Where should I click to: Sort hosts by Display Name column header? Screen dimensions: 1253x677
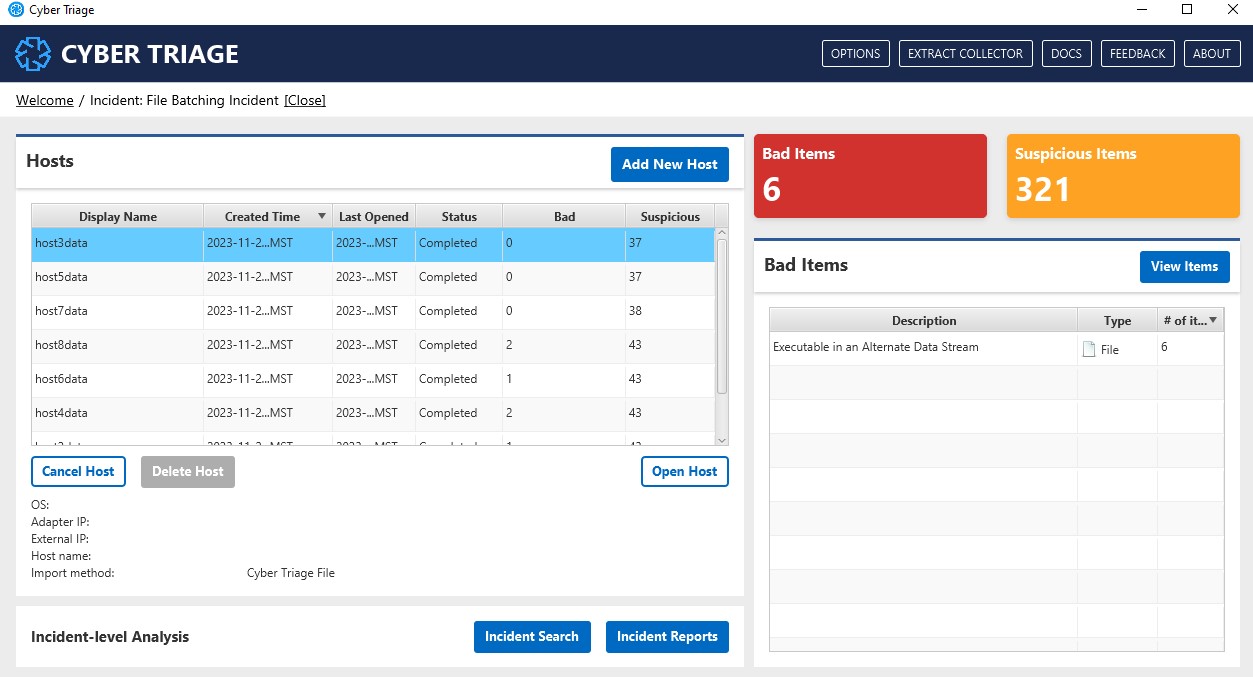(118, 216)
